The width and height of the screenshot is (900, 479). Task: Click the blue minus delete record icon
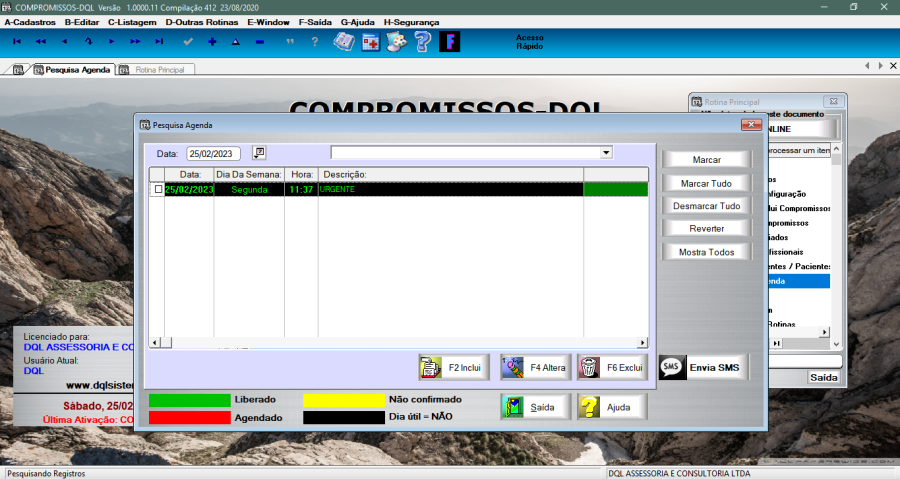click(260, 42)
